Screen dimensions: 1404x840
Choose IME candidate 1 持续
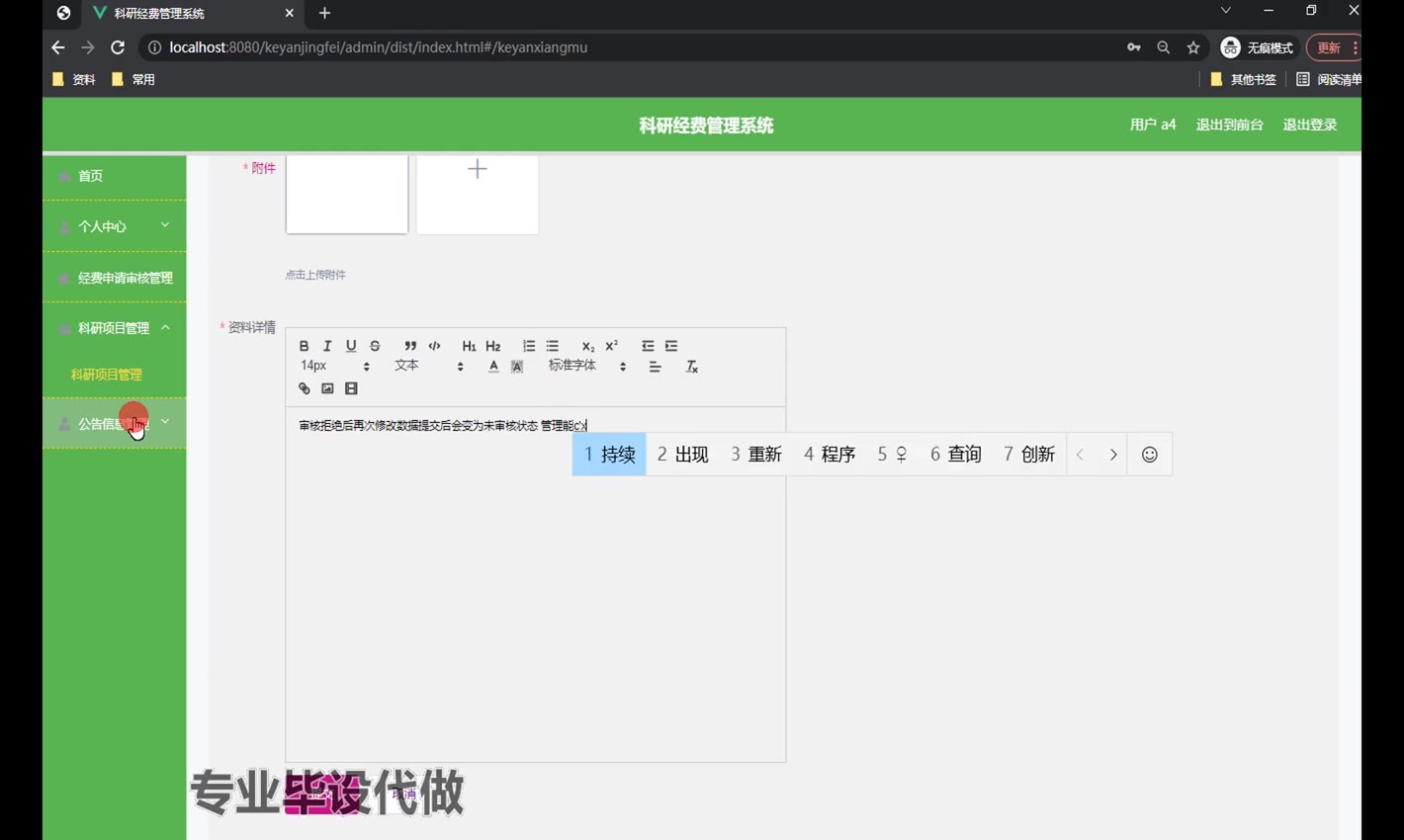[x=609, y=455]
